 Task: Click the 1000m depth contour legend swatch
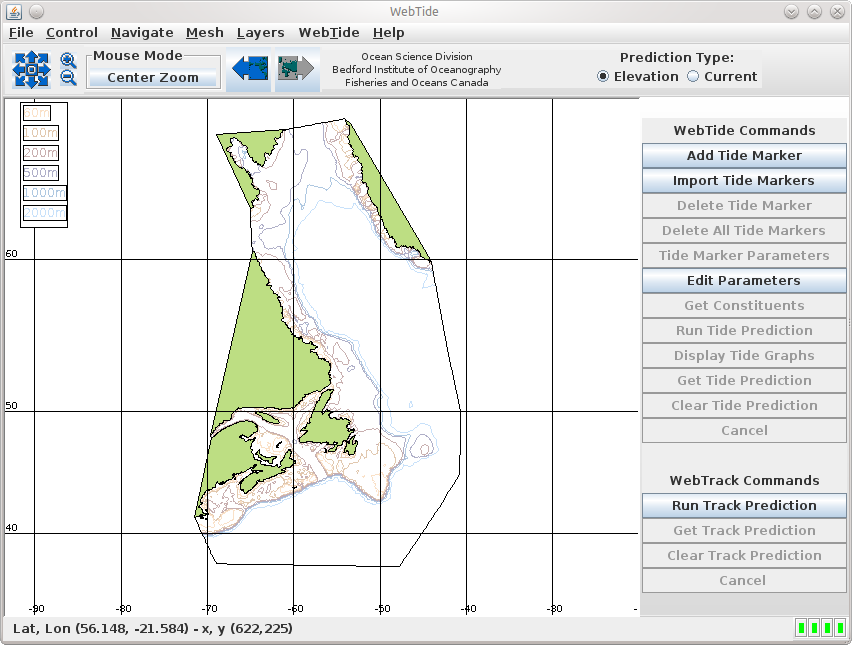click(44, 193)
